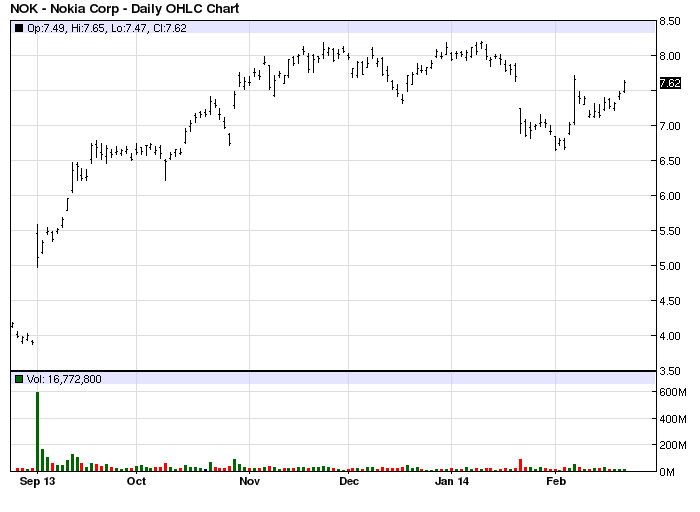The height and width of the screenshot is (512, 700).
Task: Click the 200M volume axis label
Action: pos(673,445)
